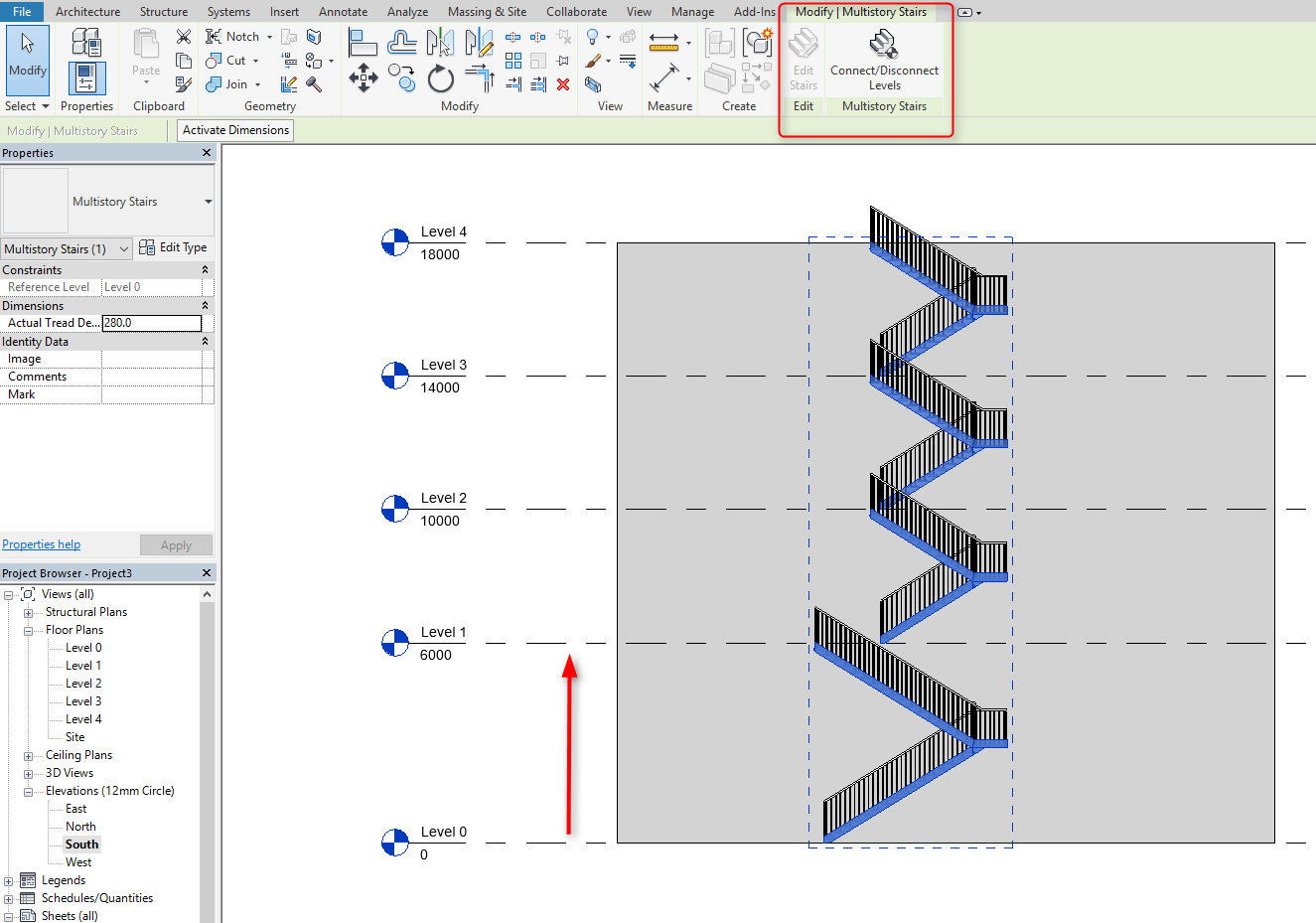Click the Create Parts icon
Image resolution: width=1316 pixels, height=923 pixels.
720,77
